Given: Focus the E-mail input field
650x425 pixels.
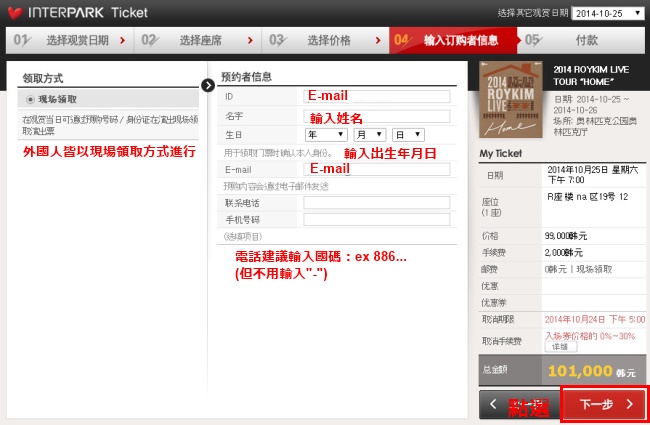Looking at the screenshot, I should coord(376,169).
